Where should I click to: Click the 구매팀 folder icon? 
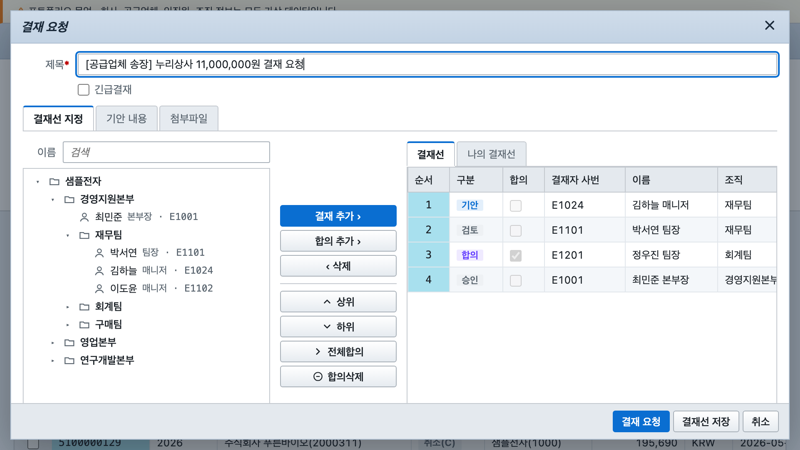[x=84, y=324]
